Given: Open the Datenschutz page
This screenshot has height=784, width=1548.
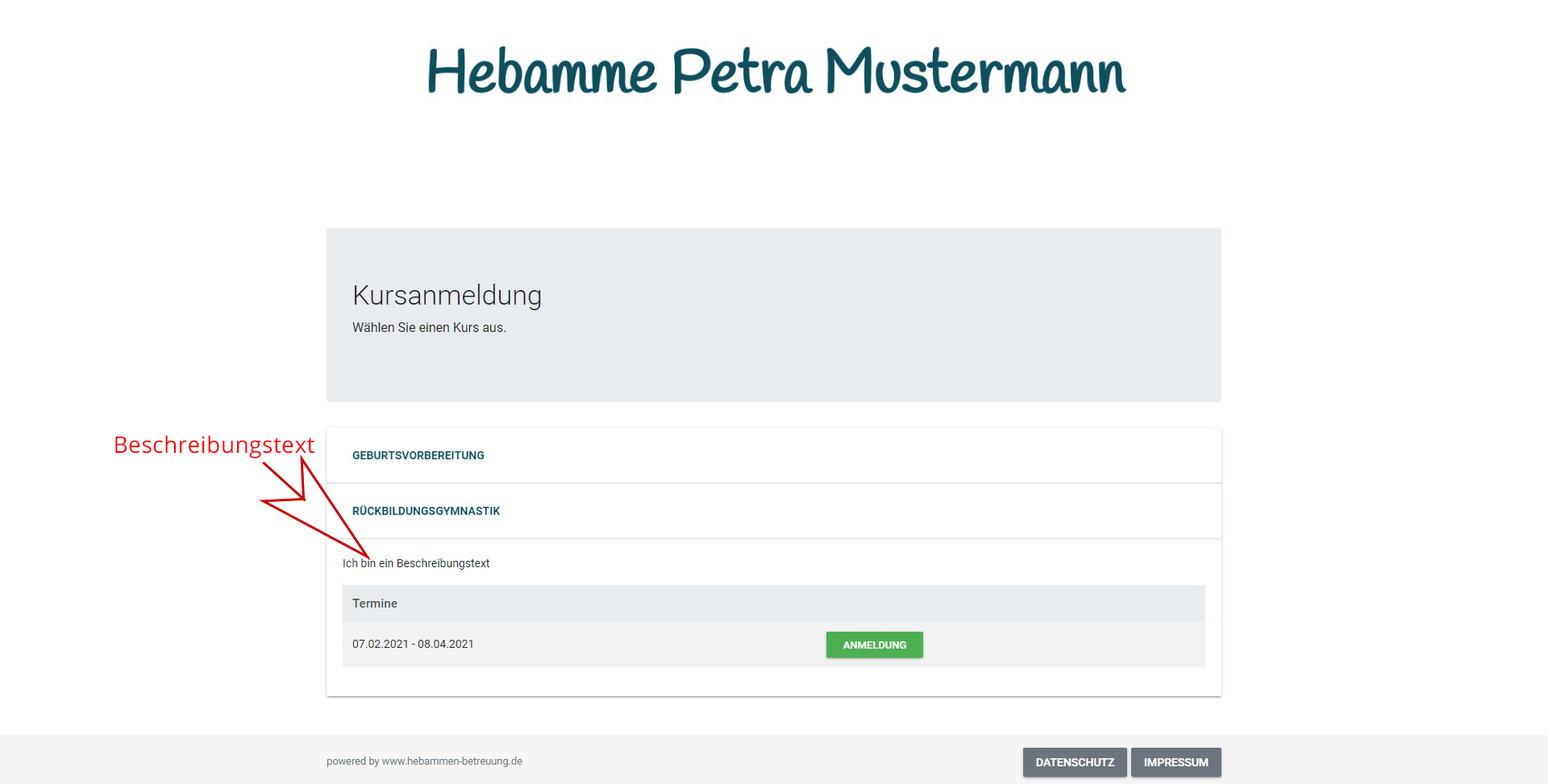Looking at the screenshot, I should (x=1074, y=762).
